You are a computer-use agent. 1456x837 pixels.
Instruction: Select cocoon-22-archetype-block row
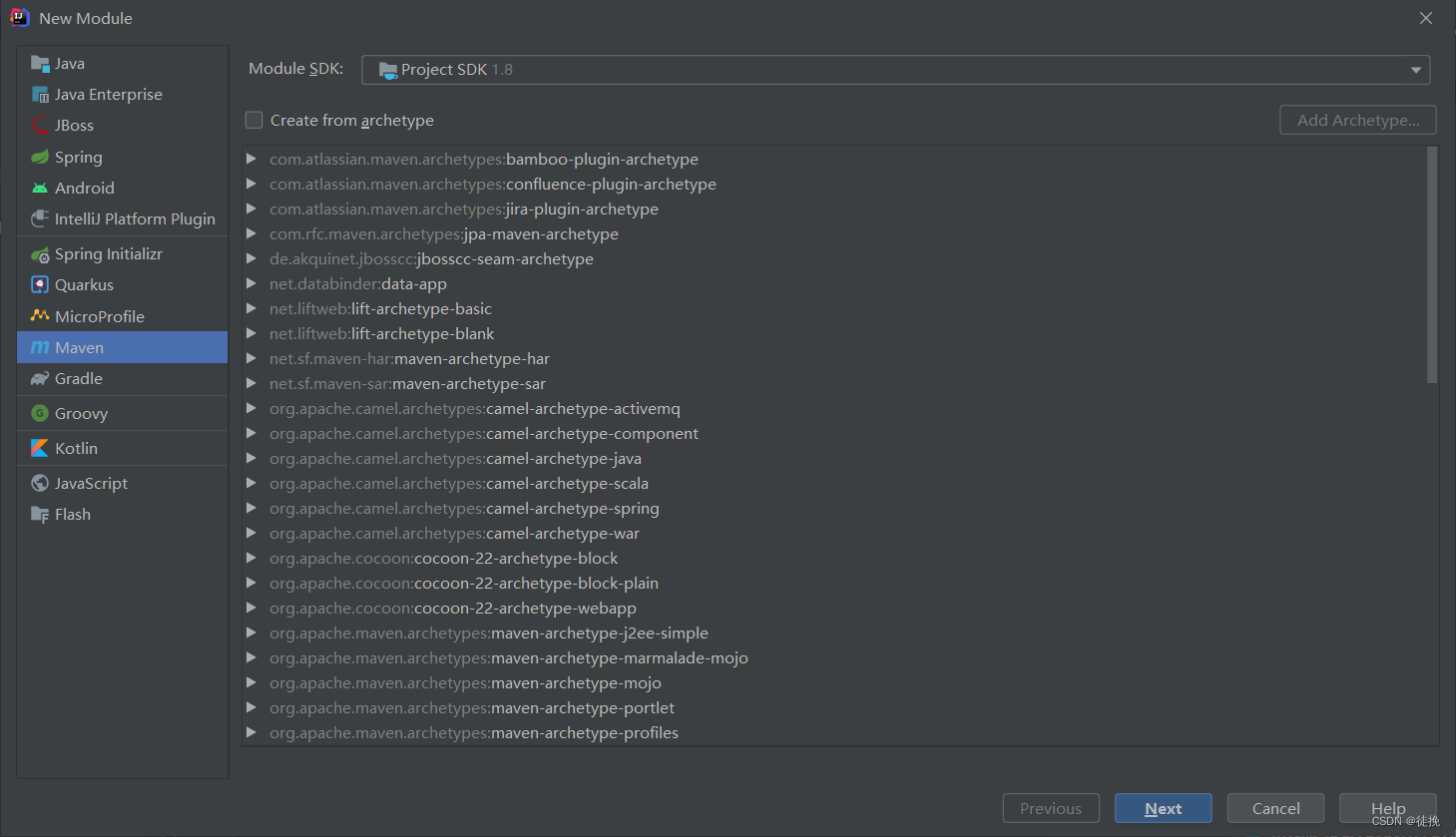(x=834, y=559)
